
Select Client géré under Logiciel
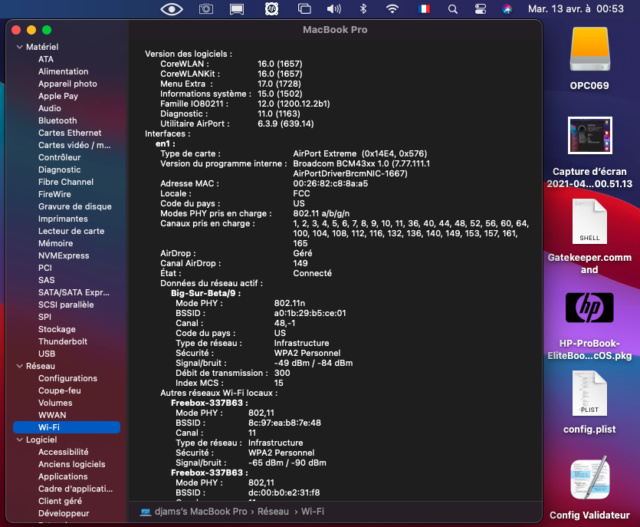(x=60, y=501)
